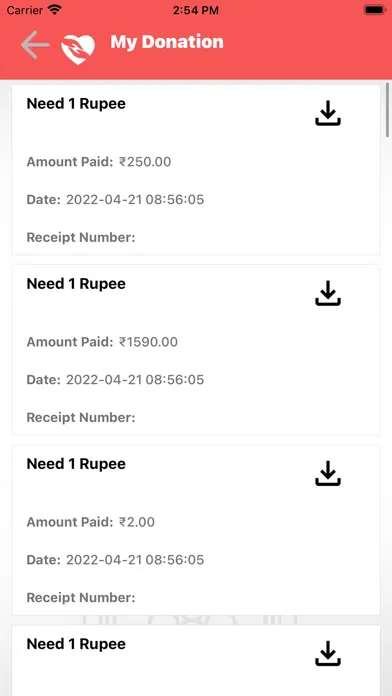Tap the Wi-Fi status icon
This screenshot has height=696, width=392.
point(55,9)
